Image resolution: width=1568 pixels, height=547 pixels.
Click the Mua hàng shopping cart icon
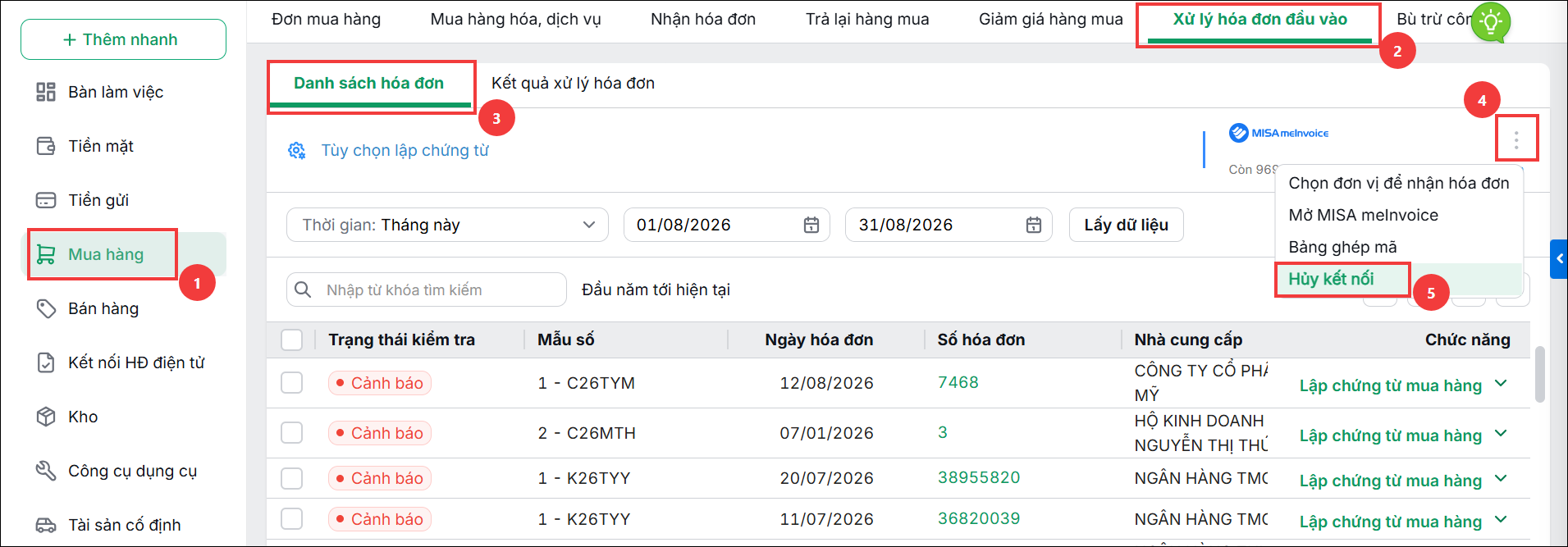coord(46,254)
